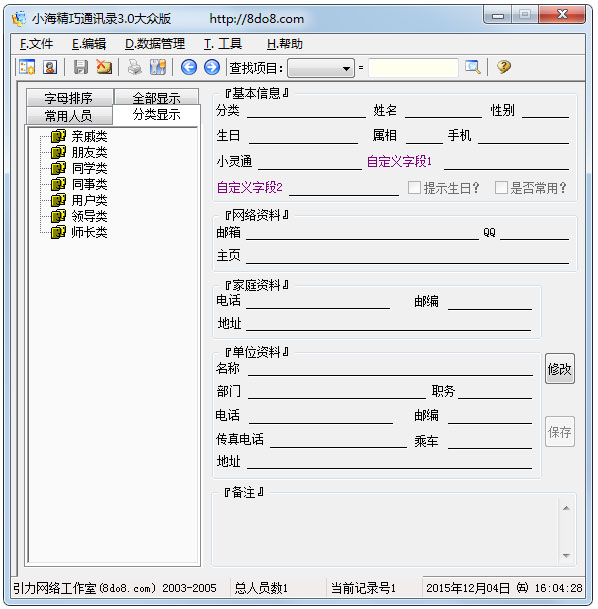Click the app icon in title bar
This screenshot has height=609, width=598.
tap(19, 18)
